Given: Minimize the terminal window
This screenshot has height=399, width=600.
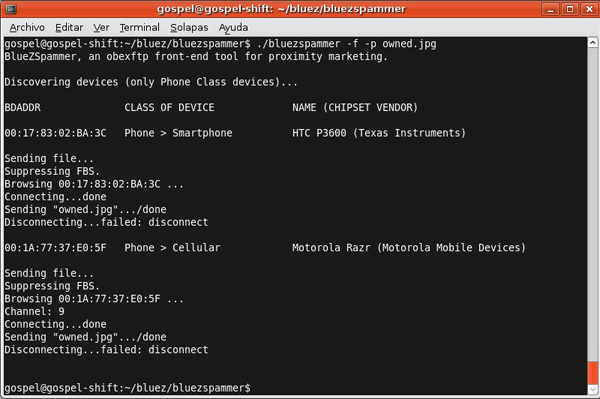Looking at the screenshot, I should pyautogui.click(x=550, y=9).
